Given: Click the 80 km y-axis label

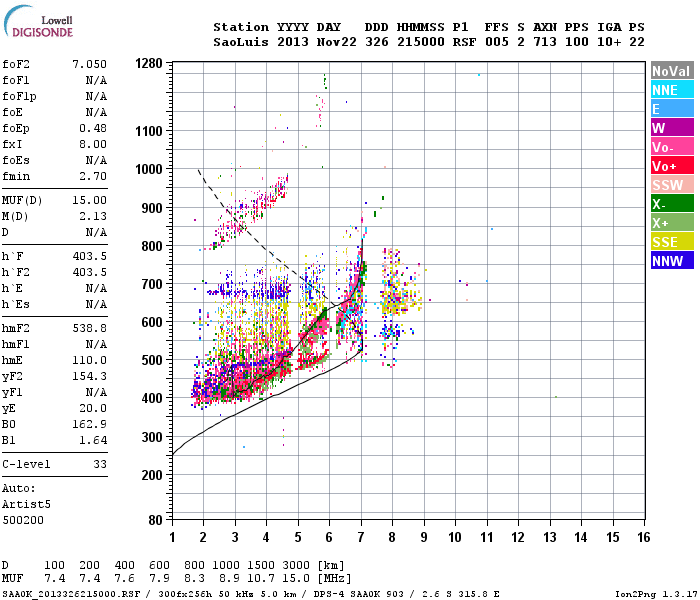Looking at the screenshot, I should (155, 520).
